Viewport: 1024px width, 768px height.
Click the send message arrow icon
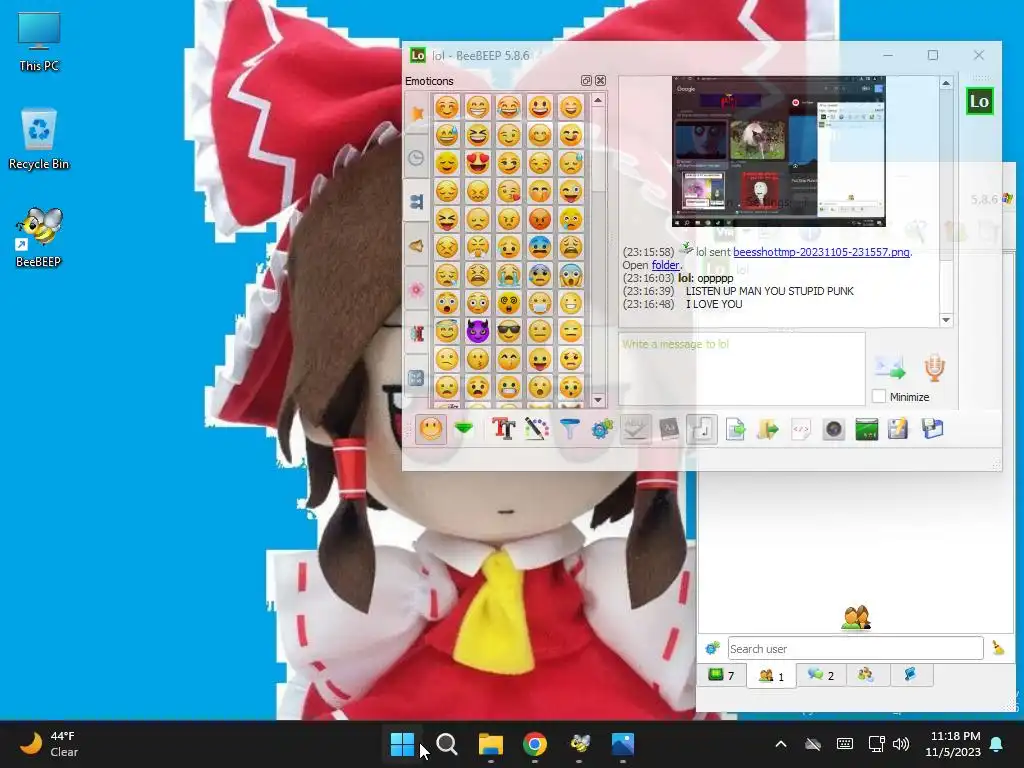[890, 367]
